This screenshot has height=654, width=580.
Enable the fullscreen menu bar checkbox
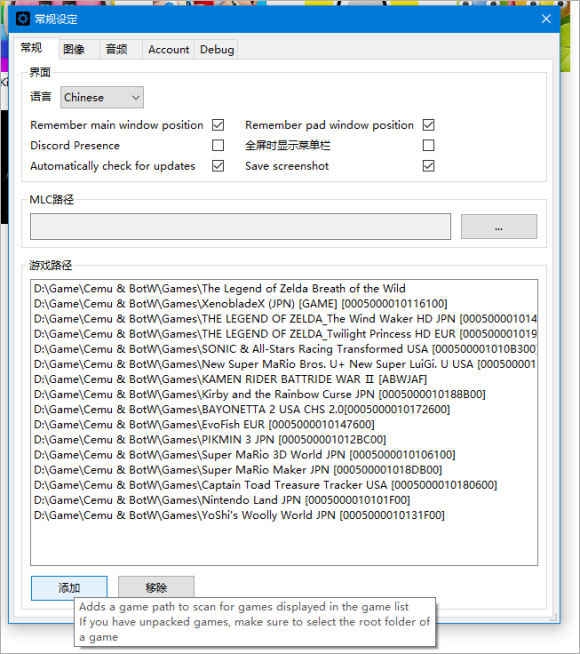click(428, 145)
